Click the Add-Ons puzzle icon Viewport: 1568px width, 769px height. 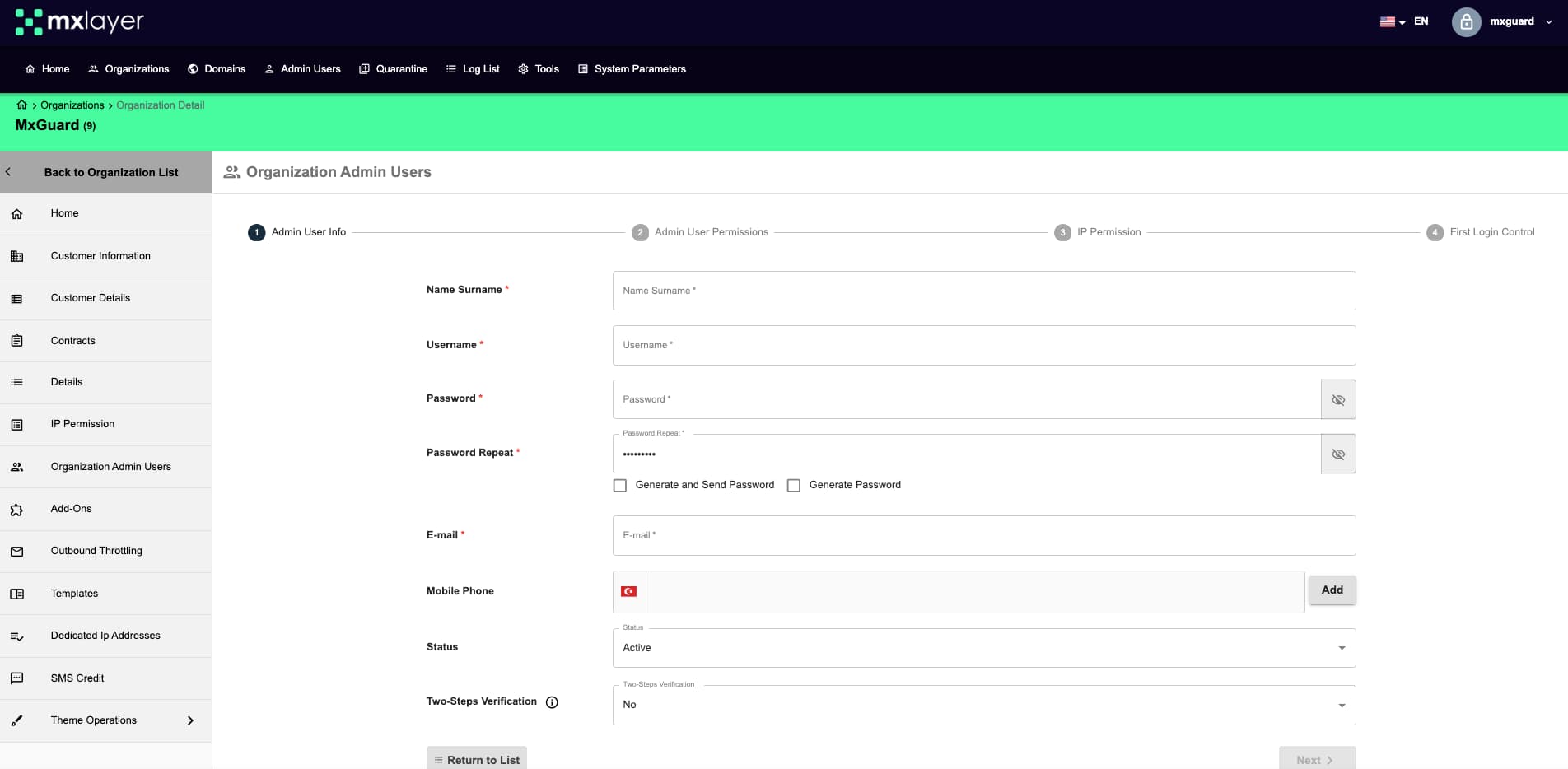point(16,510)
